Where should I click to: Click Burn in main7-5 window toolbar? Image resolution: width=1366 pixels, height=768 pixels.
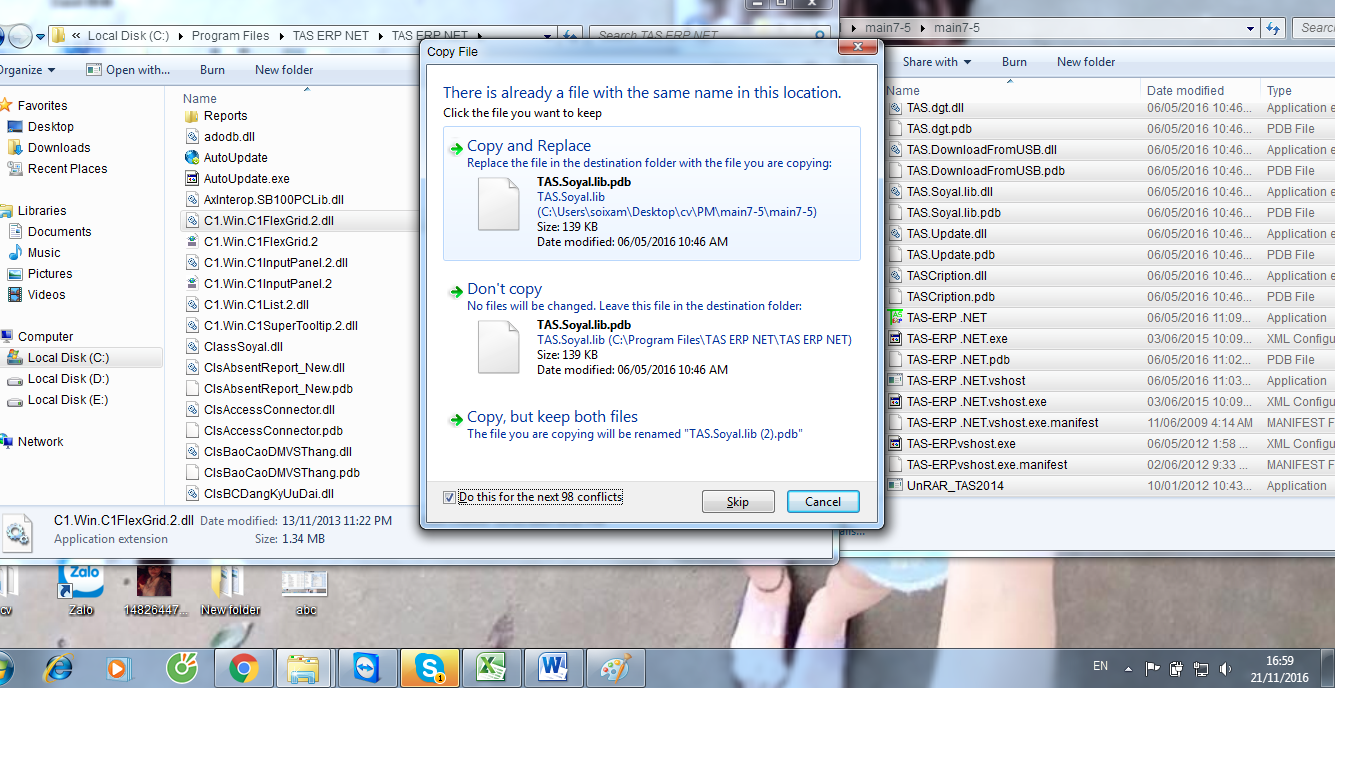tap(1014, 62)
